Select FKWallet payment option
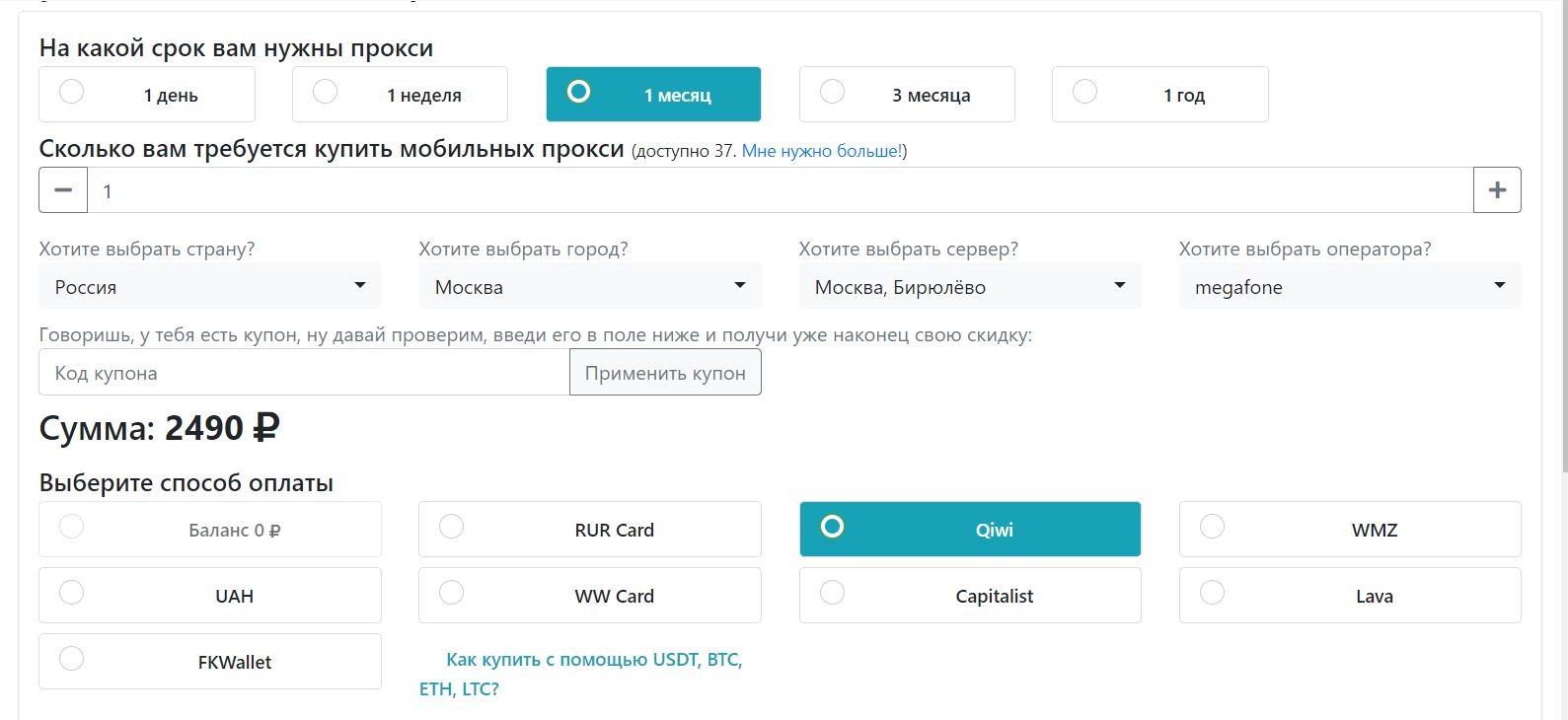 pos(209,662)
